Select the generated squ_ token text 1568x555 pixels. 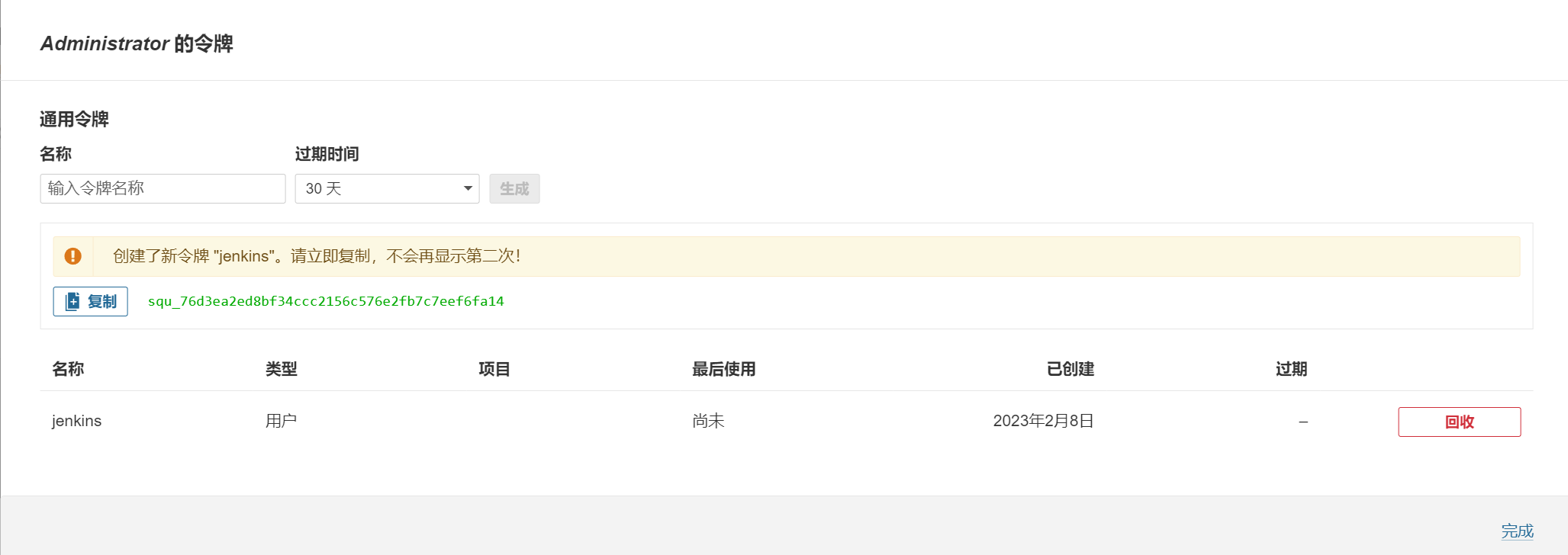pyautogui.click(x=326, y=301)
